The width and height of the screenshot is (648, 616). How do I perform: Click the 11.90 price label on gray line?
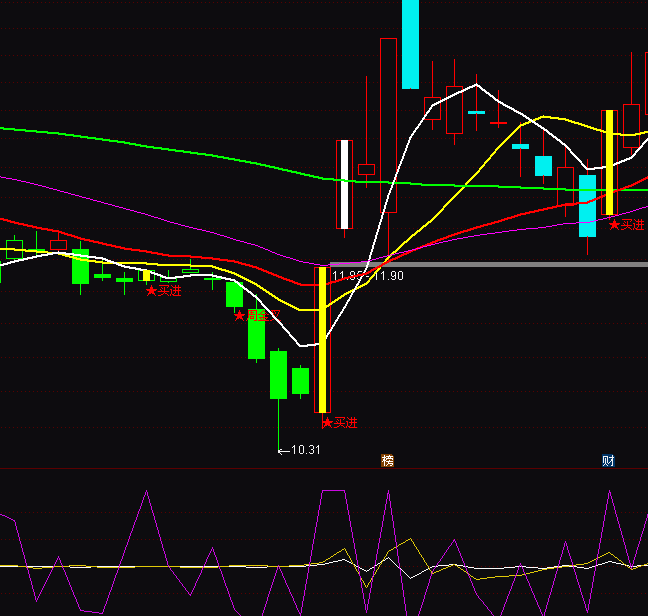click(x=390, y=276)
